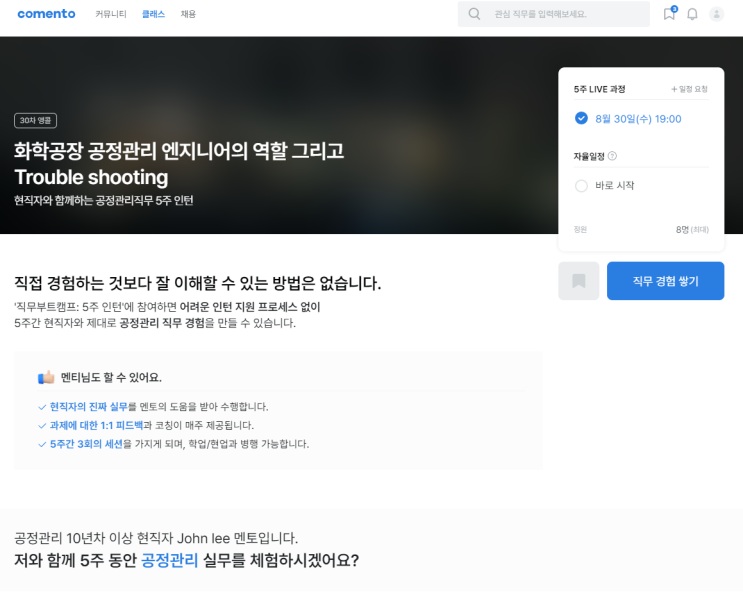The width and height of the screenshot is (743, 599).
Task: Select the 8월 30일(수) 19:00 schedule option
Action: click(581, 118)
